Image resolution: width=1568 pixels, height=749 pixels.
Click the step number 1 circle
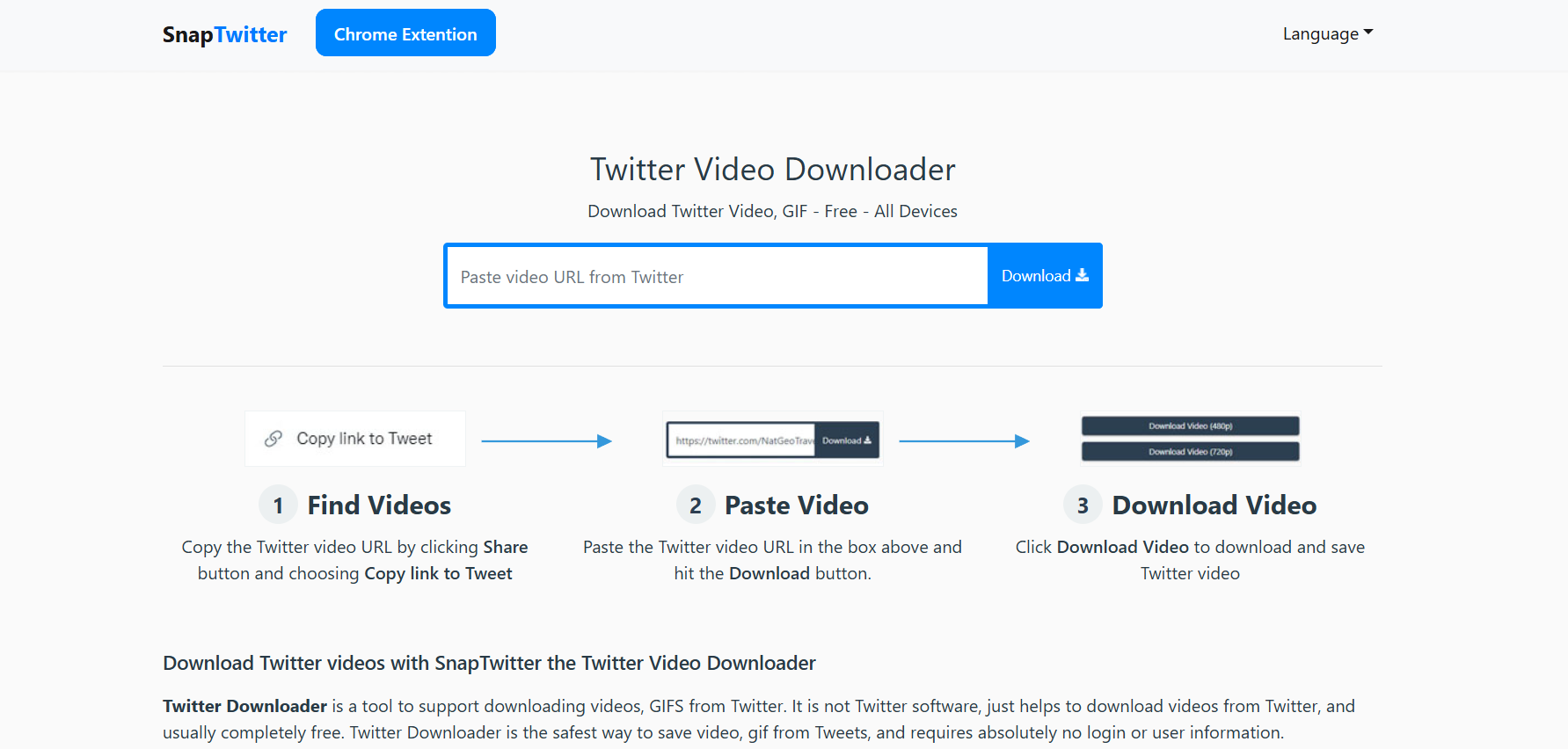278,505
